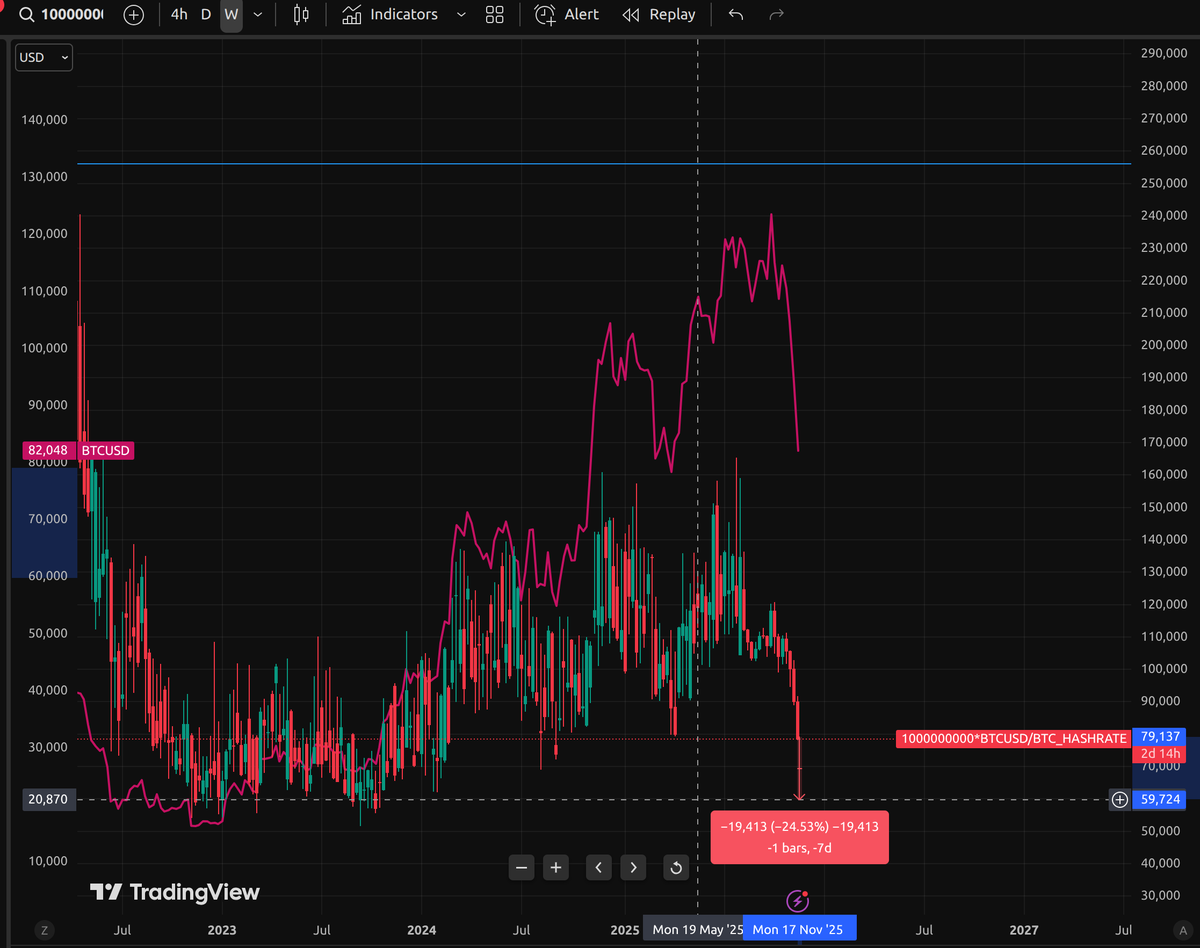Click the symbol search magnifier icon
This screenshot has height=948, width=1200.
pos(27,15)
